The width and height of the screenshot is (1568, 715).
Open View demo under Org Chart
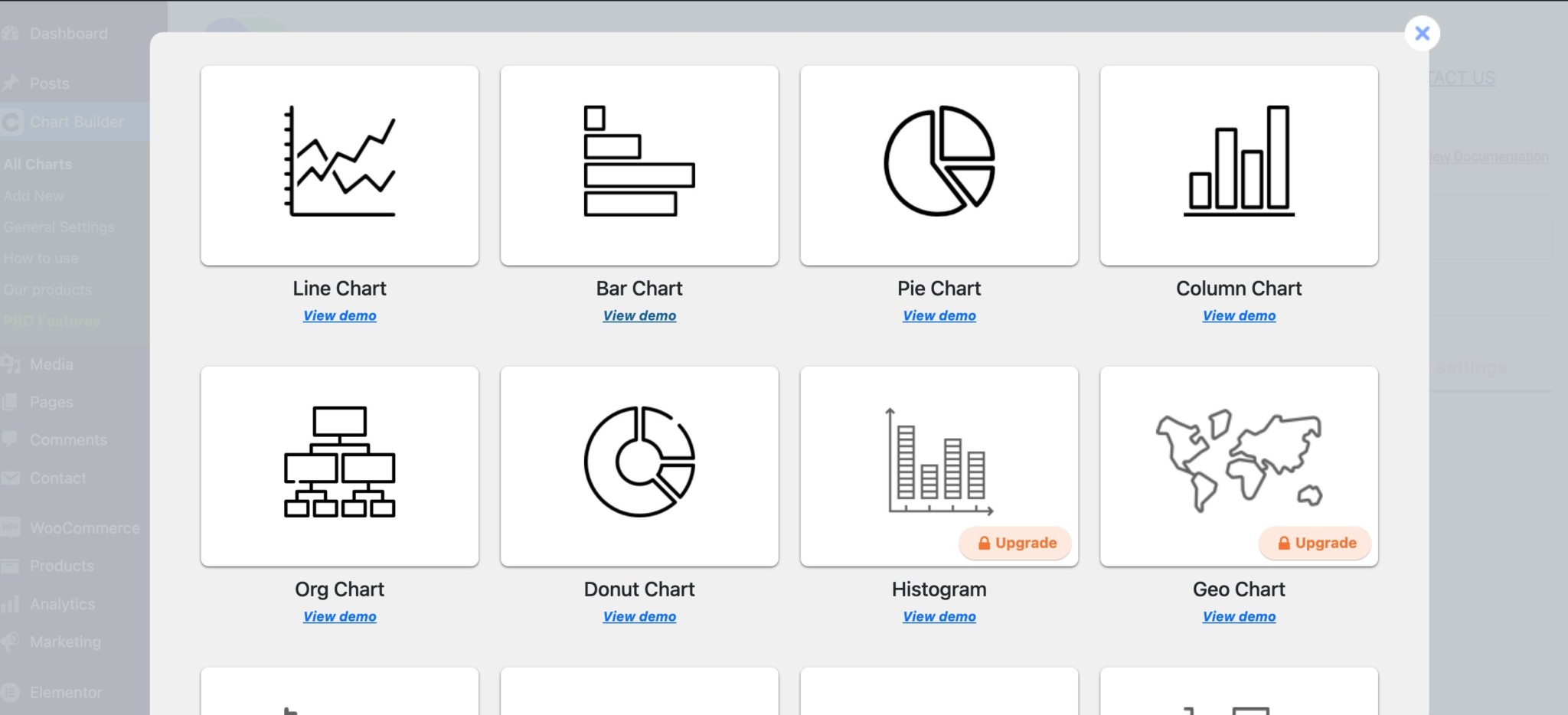click(339, 616)
